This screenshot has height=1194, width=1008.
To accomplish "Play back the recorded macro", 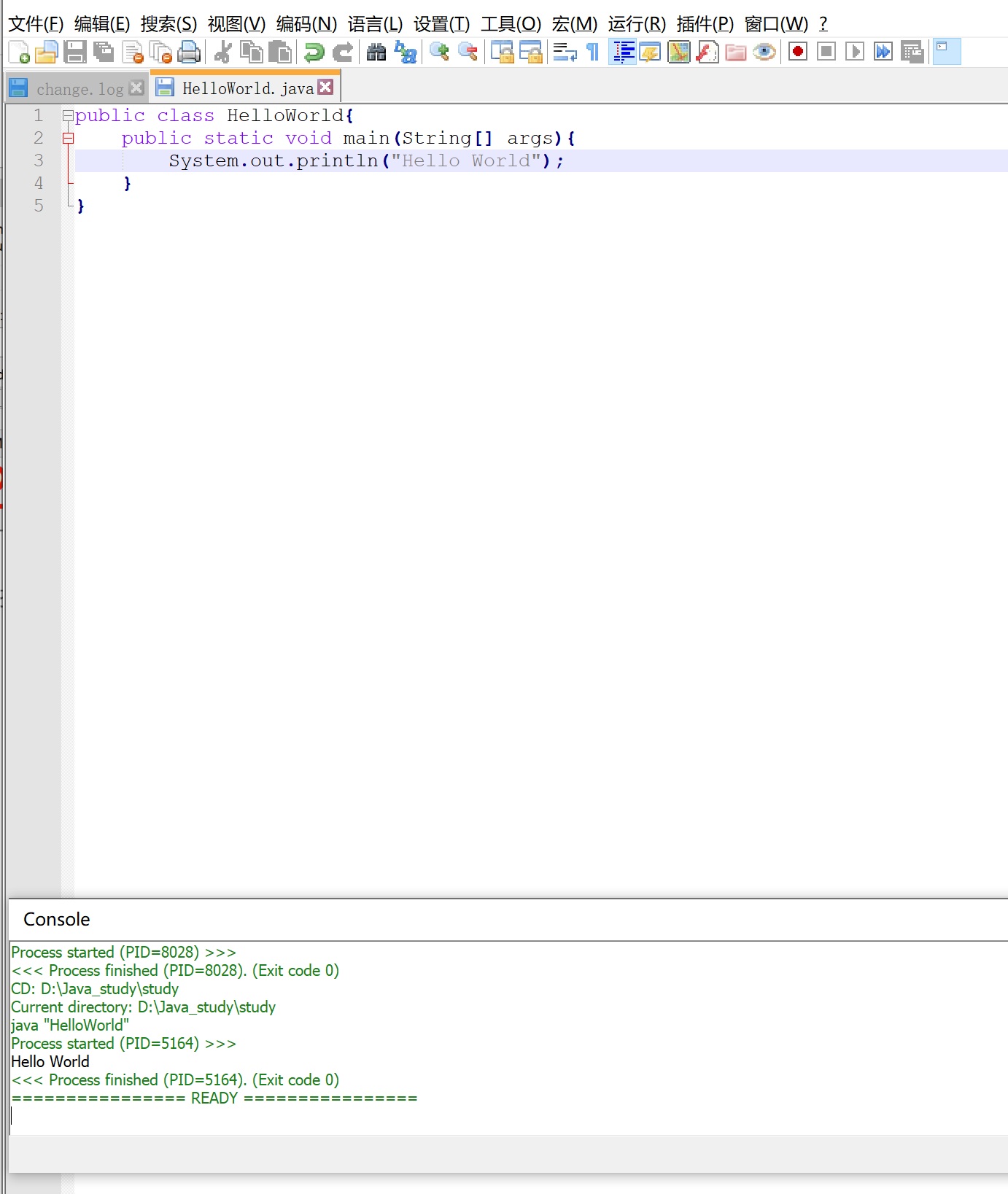I will coord(855,52).
